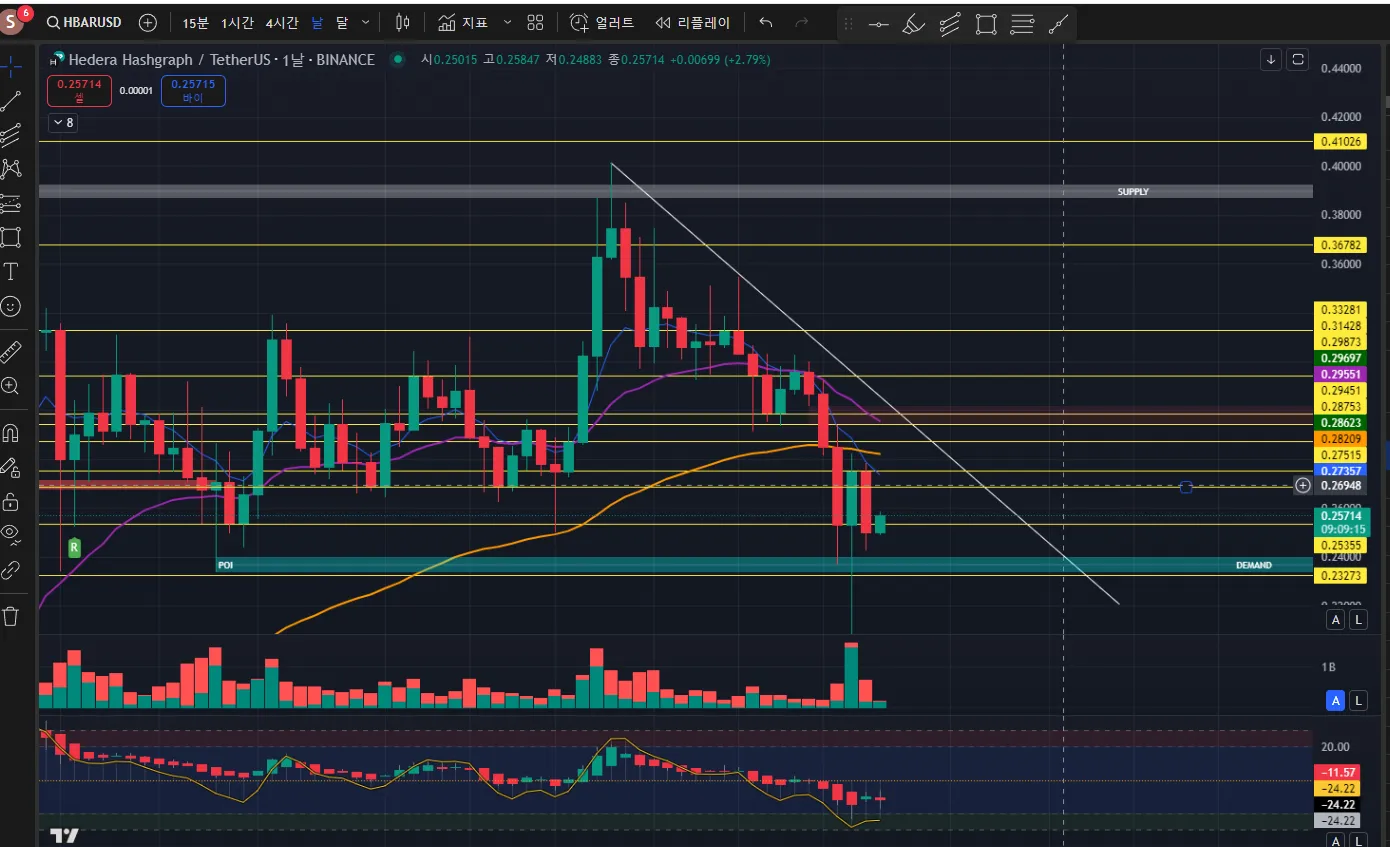This screenshot has height=847, width=1390.
Task: Expand the indicator templates chevron
Action: [507, 22]
